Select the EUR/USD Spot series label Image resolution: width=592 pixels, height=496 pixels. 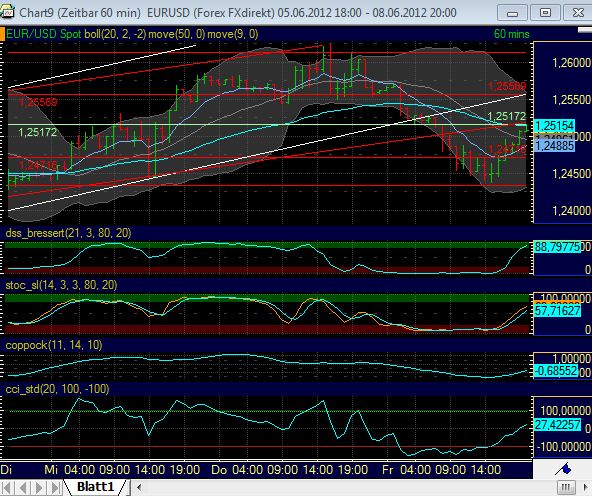(x=44, y=34)
